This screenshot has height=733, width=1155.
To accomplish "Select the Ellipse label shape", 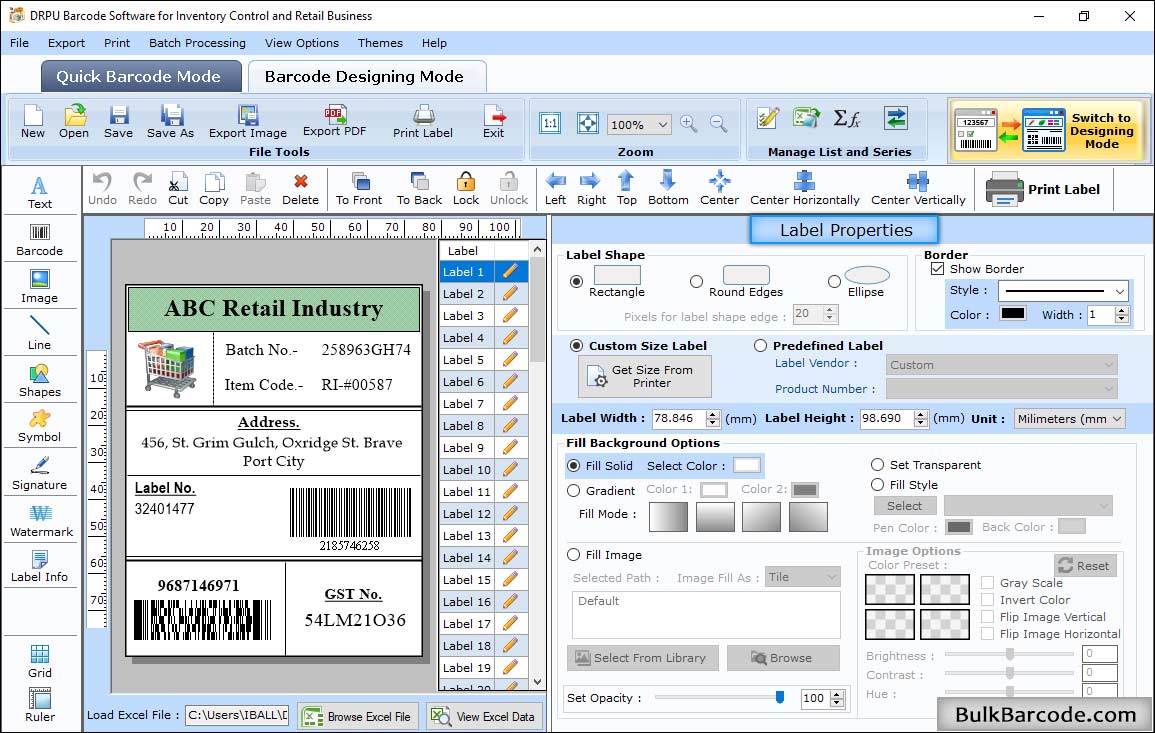I will point(834,281).
